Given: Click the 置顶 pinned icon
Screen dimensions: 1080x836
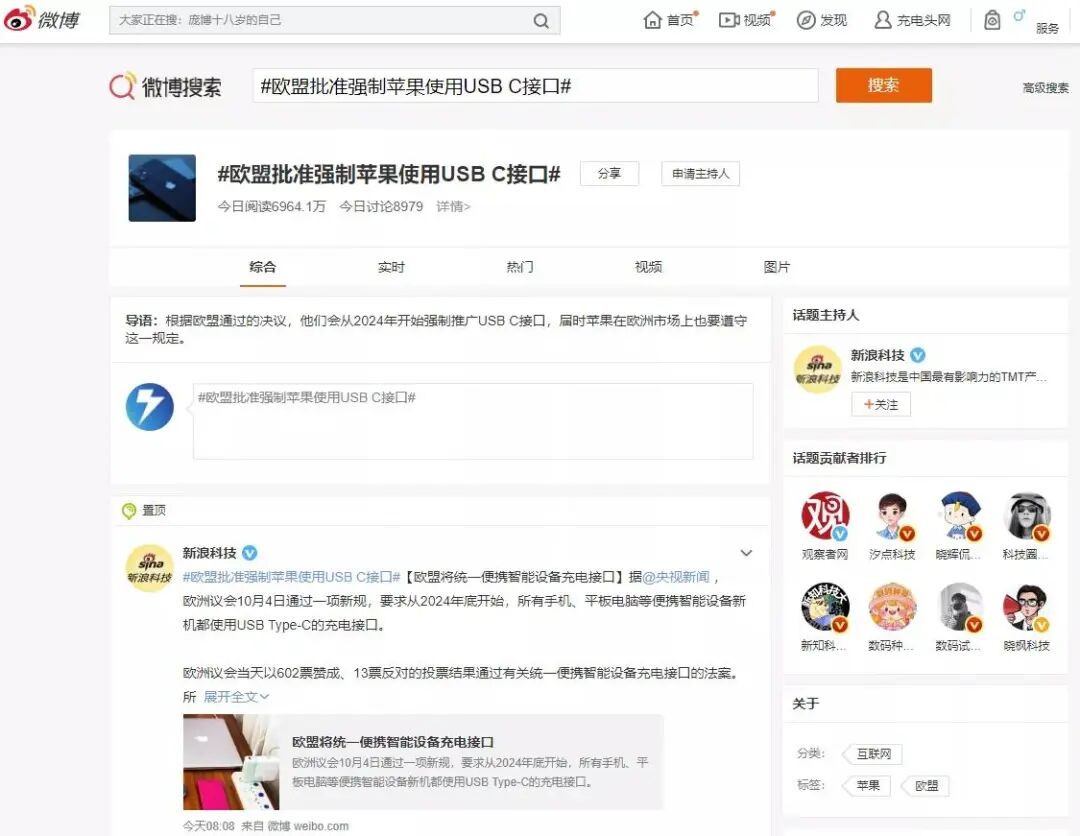Looking at the screenshot, I should (129, 511).
